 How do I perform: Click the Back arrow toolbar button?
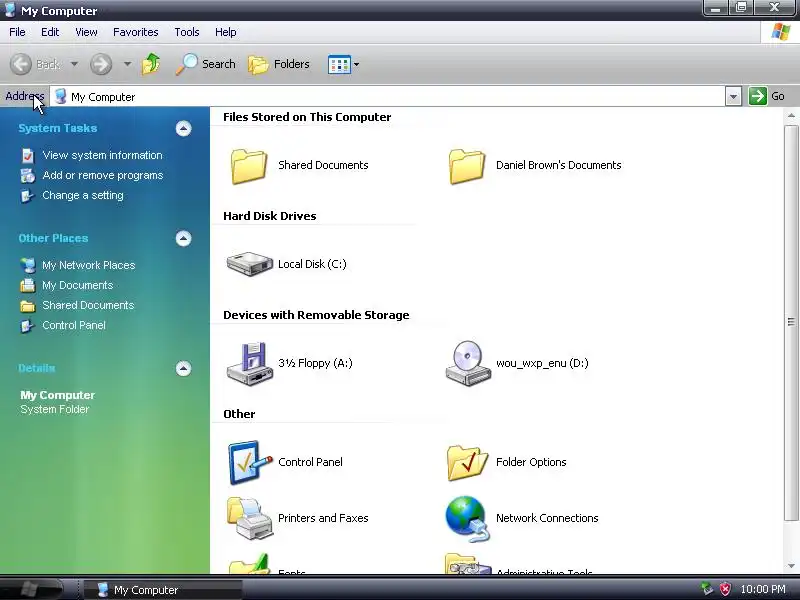coord(20,64)
